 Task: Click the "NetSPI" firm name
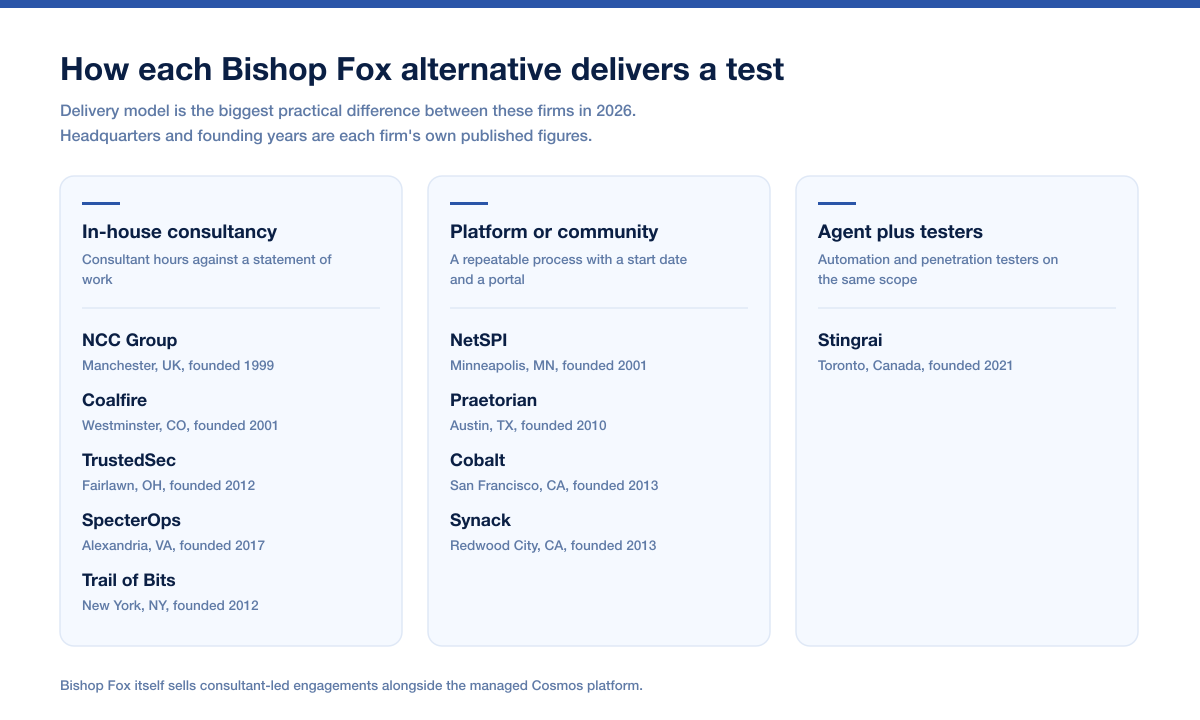pos(479,340)
